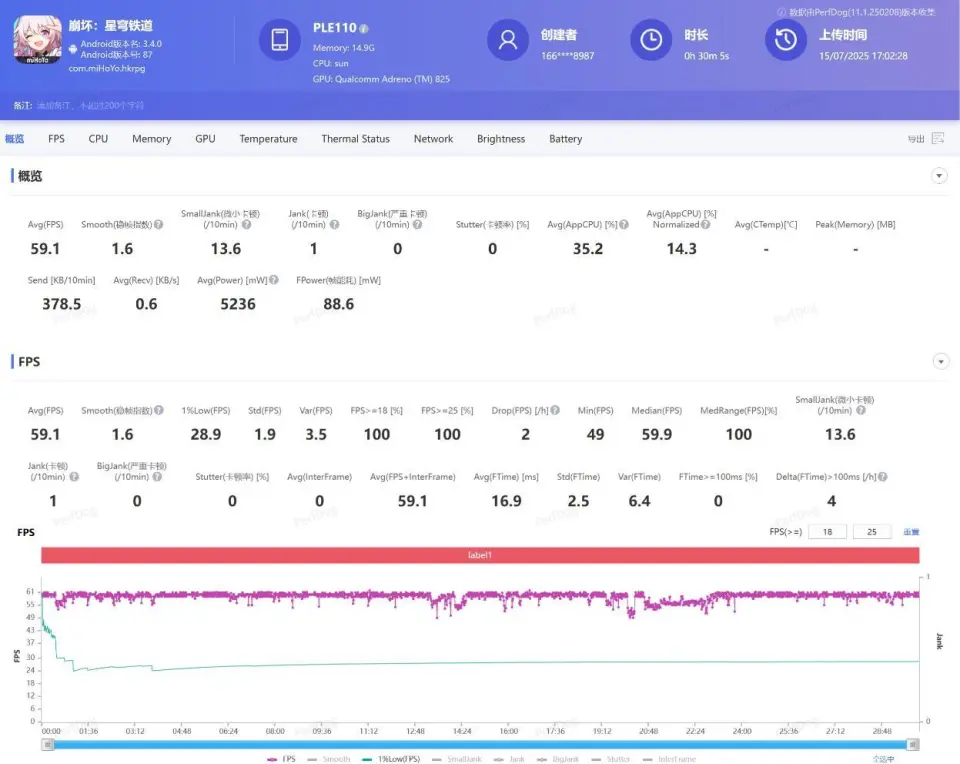Image resolution: width=960 pixels, height=764 pixels.
Task: Click the info icon next to PLE110
Action: coord(364,29)
